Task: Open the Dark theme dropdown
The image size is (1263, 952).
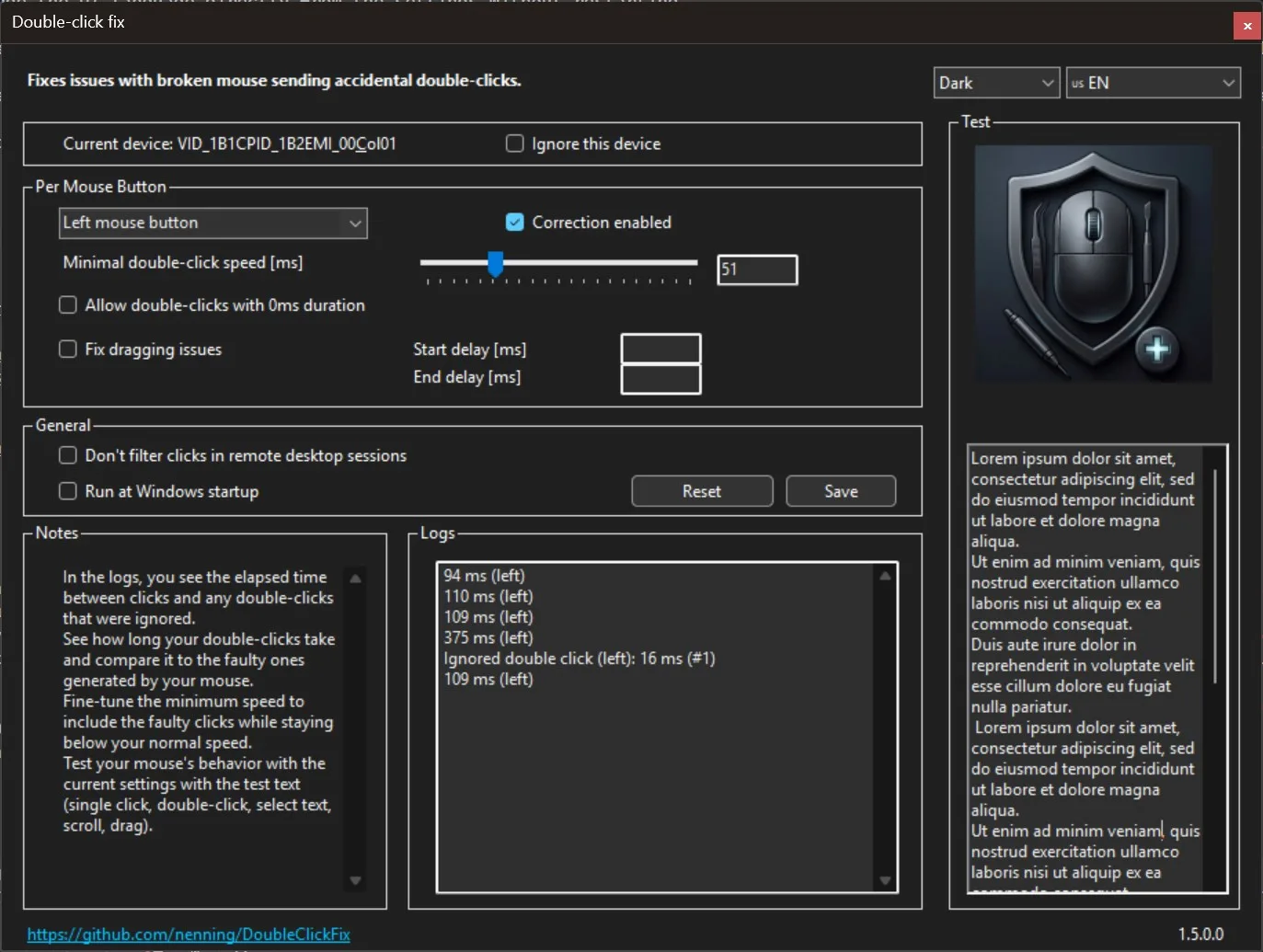Action: click(x=996, y=83)
